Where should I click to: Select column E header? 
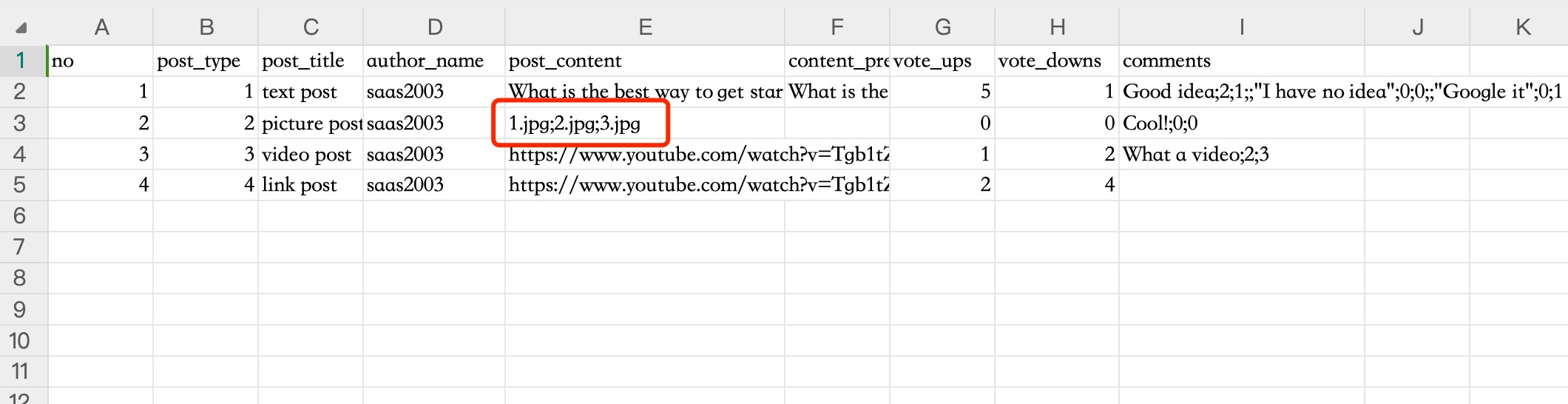tap(644, 27)
